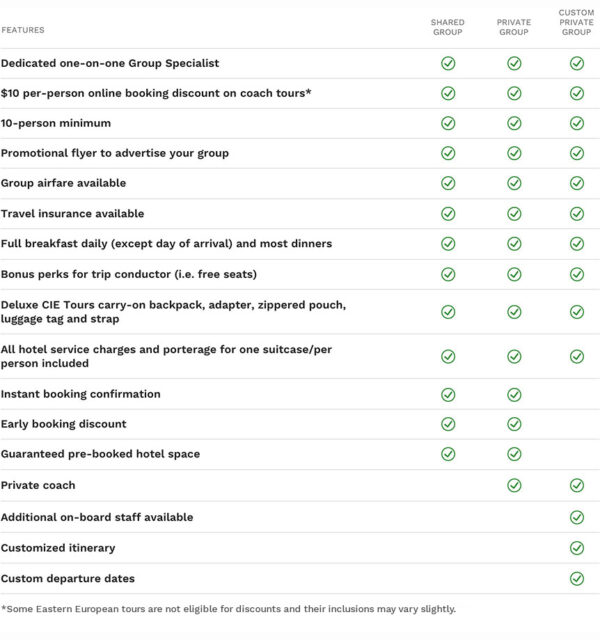Click Custom Private Group checkmark for Customized itinerary

(x=577, y=548)
